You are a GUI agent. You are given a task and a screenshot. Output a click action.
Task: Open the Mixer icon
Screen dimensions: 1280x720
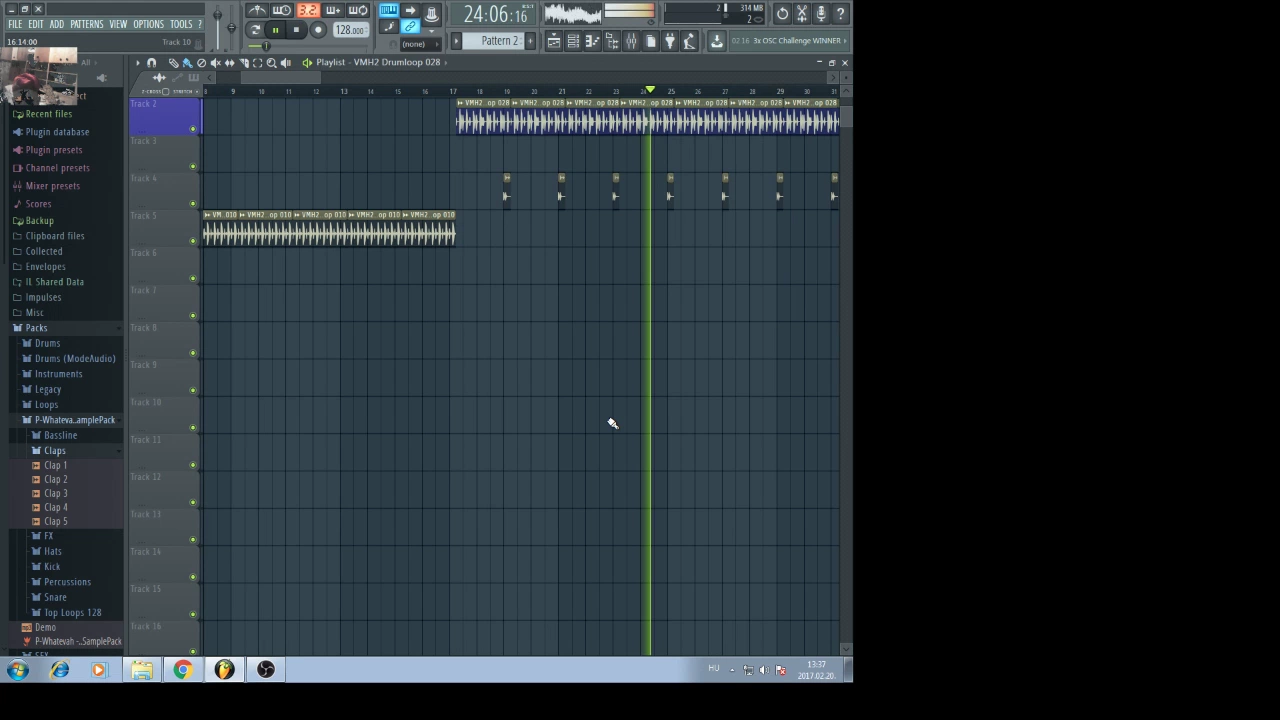pos(631,41)
